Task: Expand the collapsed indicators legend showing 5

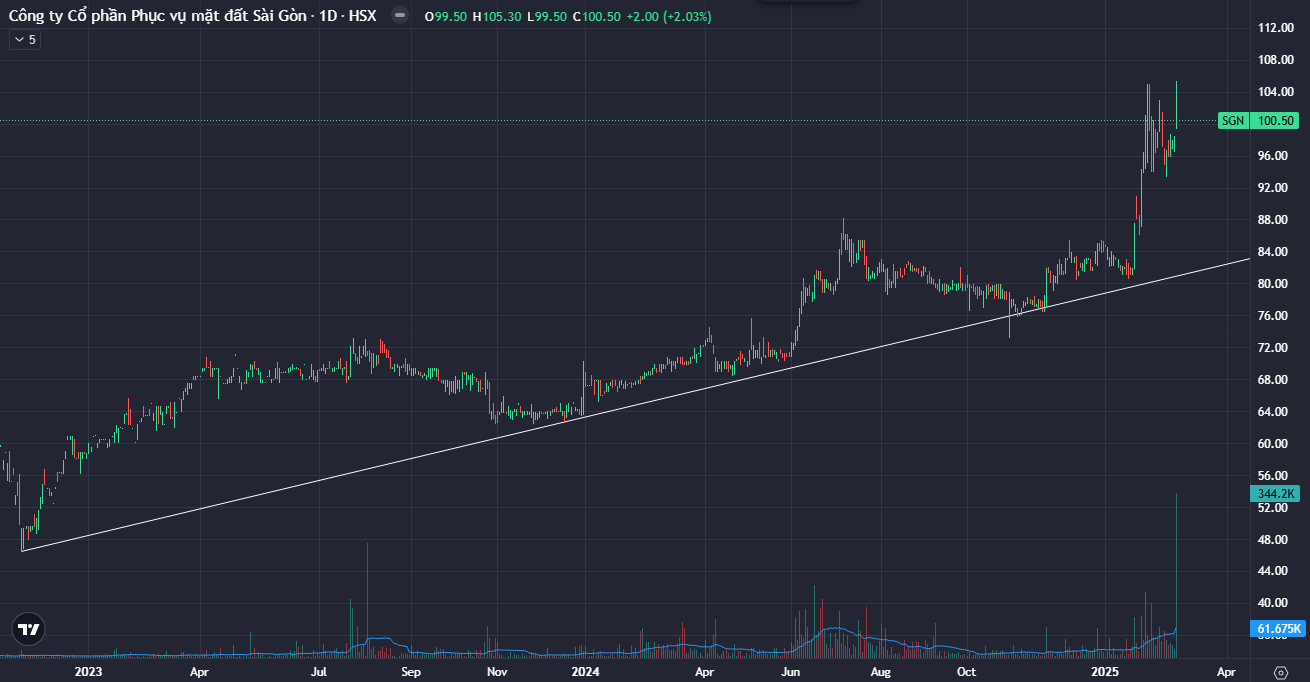Action: coord(24,40)
